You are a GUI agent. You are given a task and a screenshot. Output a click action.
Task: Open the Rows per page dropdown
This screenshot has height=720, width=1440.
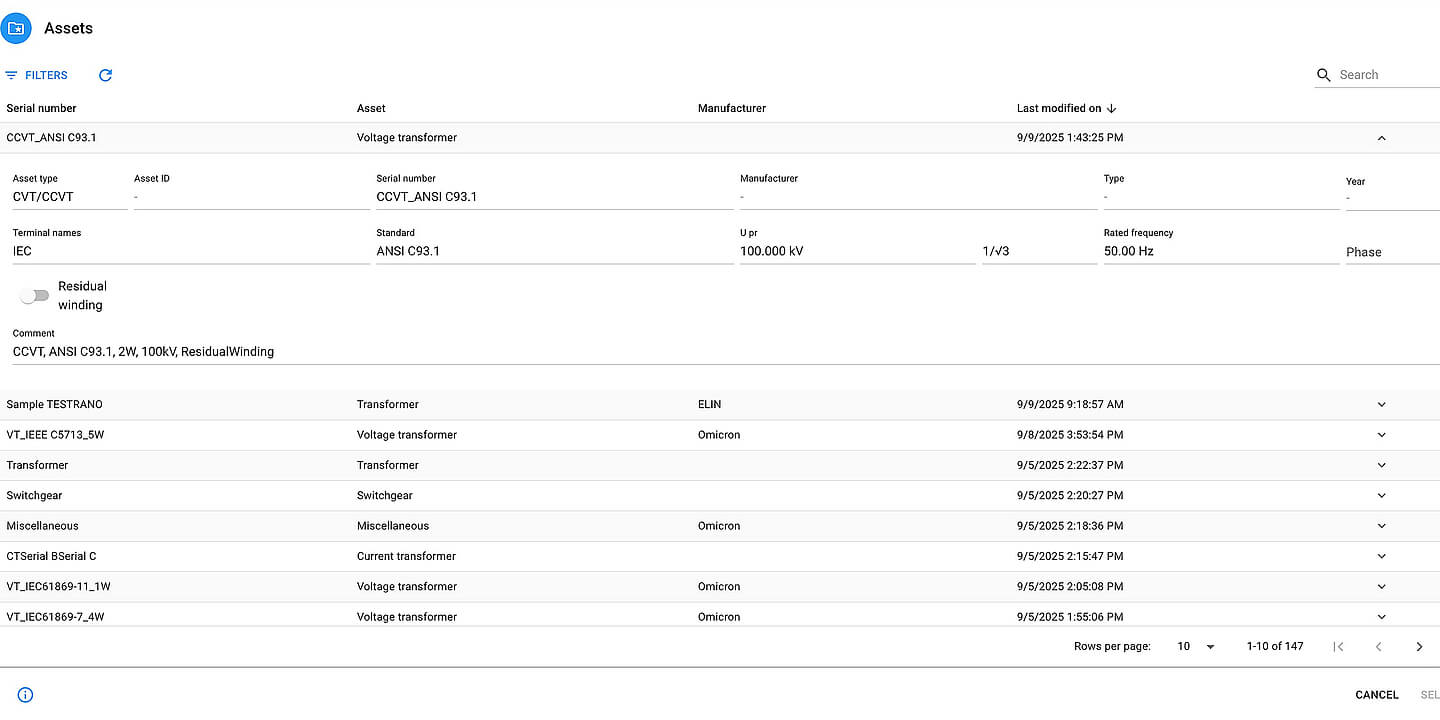[1196, 647]
